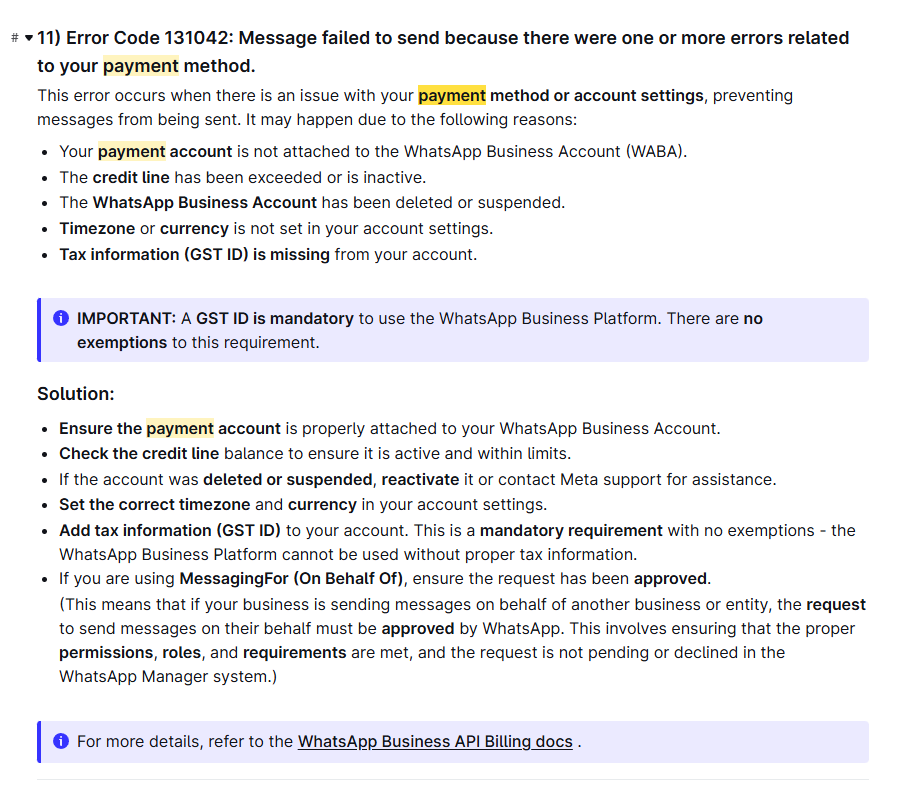902x798 pixels.
Task: Click 'Add tax information (GST ID)' bullet text
Action: coord(170,530)
